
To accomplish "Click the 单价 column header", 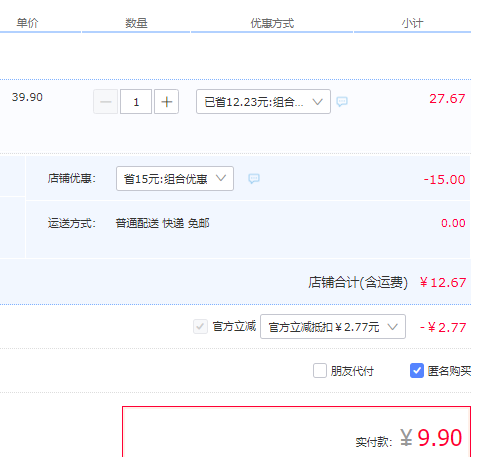I will [x=27, y=23].
